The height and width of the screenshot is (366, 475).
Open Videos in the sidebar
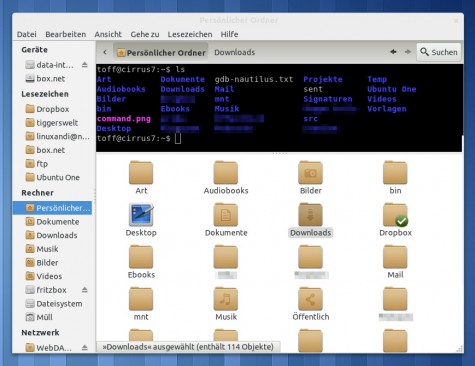52,276
